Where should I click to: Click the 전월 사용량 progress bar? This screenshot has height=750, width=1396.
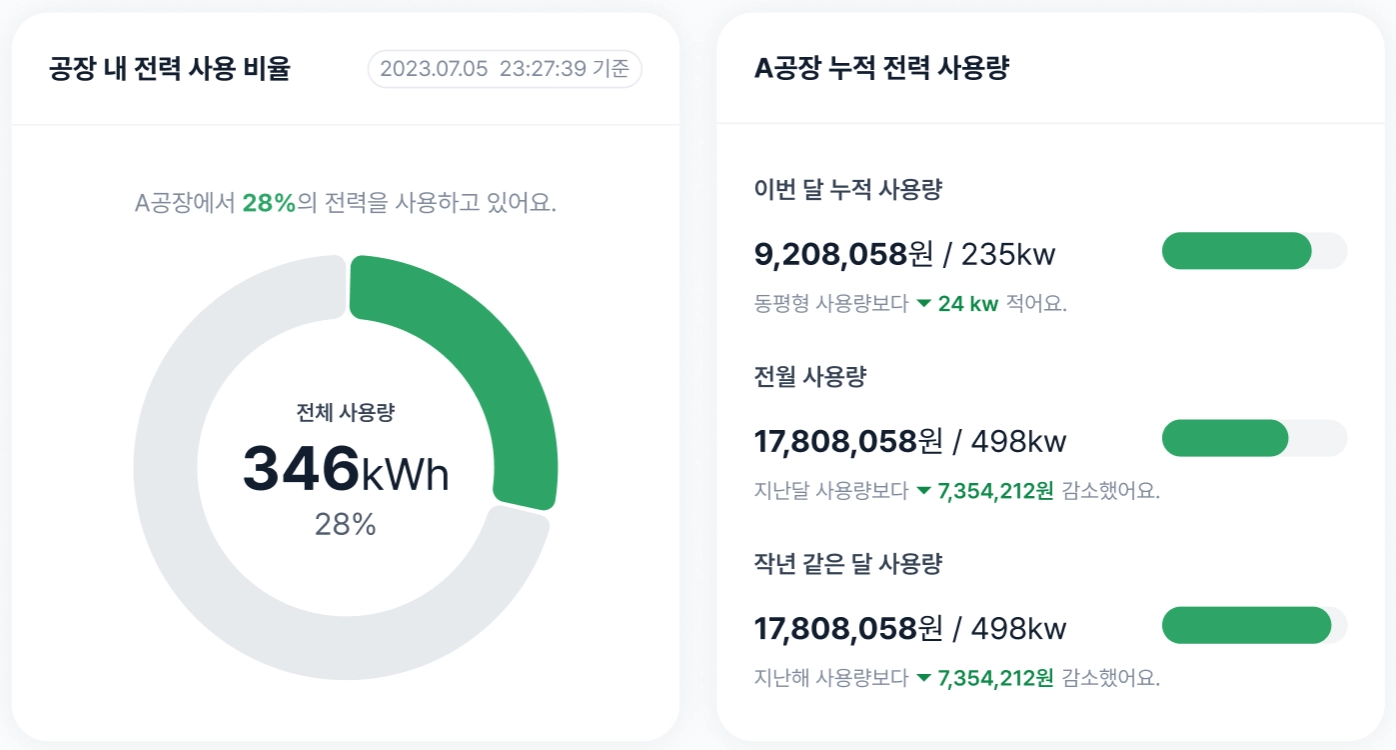tap(1254, 438)
